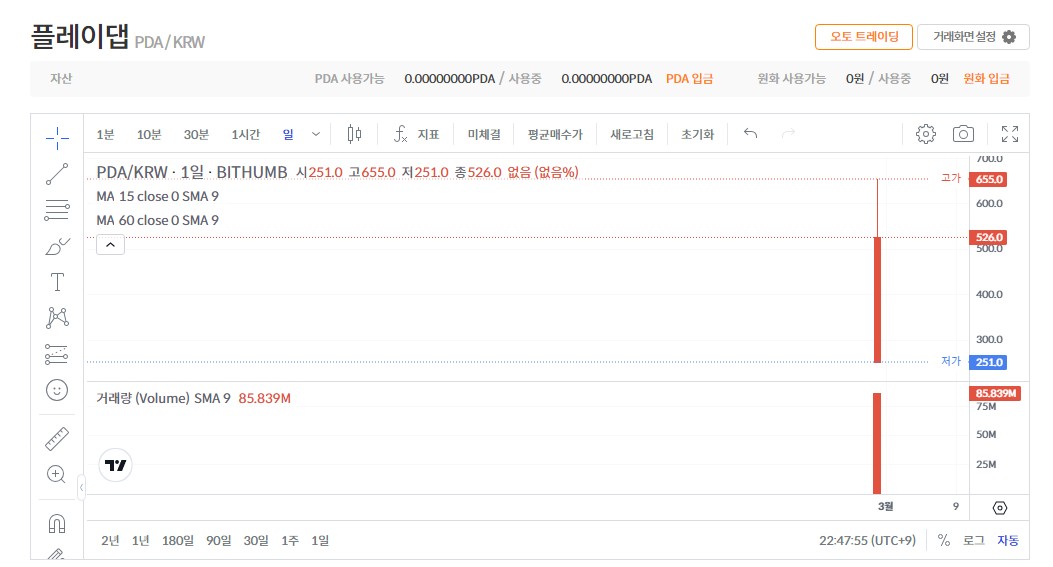1053x567 pixels.
Task: Collapse the drawing toolbar side handle
Action: (x=81, y=487)
